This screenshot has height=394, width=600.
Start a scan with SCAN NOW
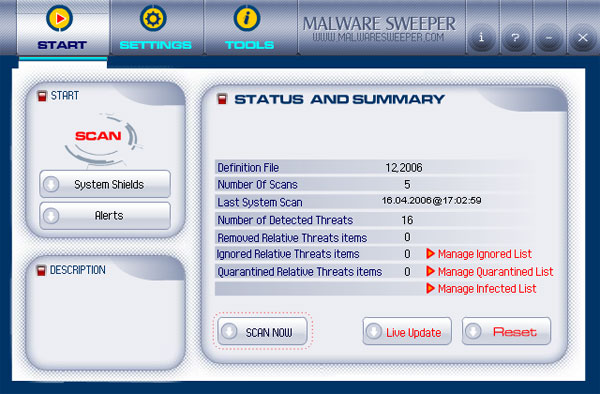point(262,331)
